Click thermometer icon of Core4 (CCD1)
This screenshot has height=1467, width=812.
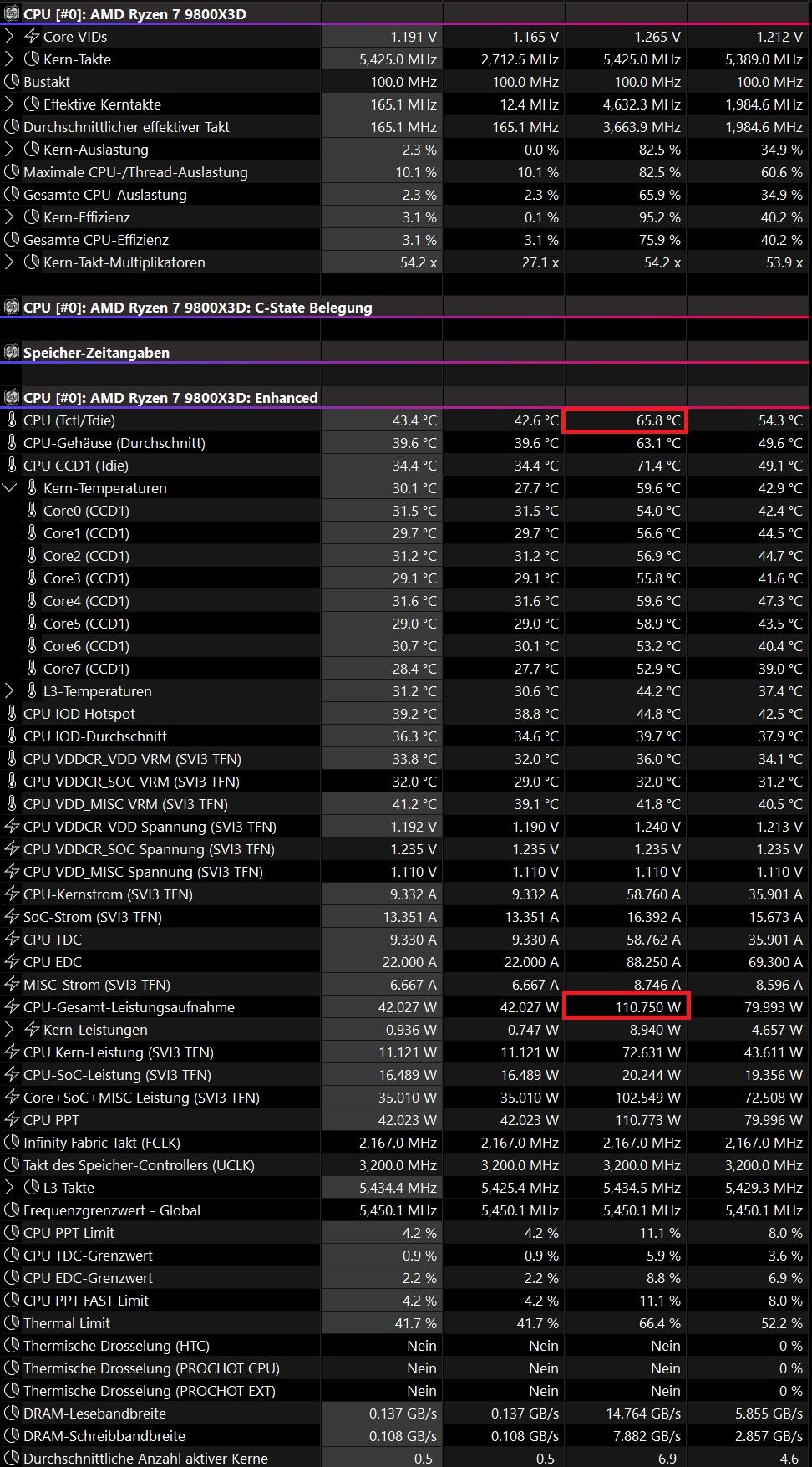pos(32,601)
